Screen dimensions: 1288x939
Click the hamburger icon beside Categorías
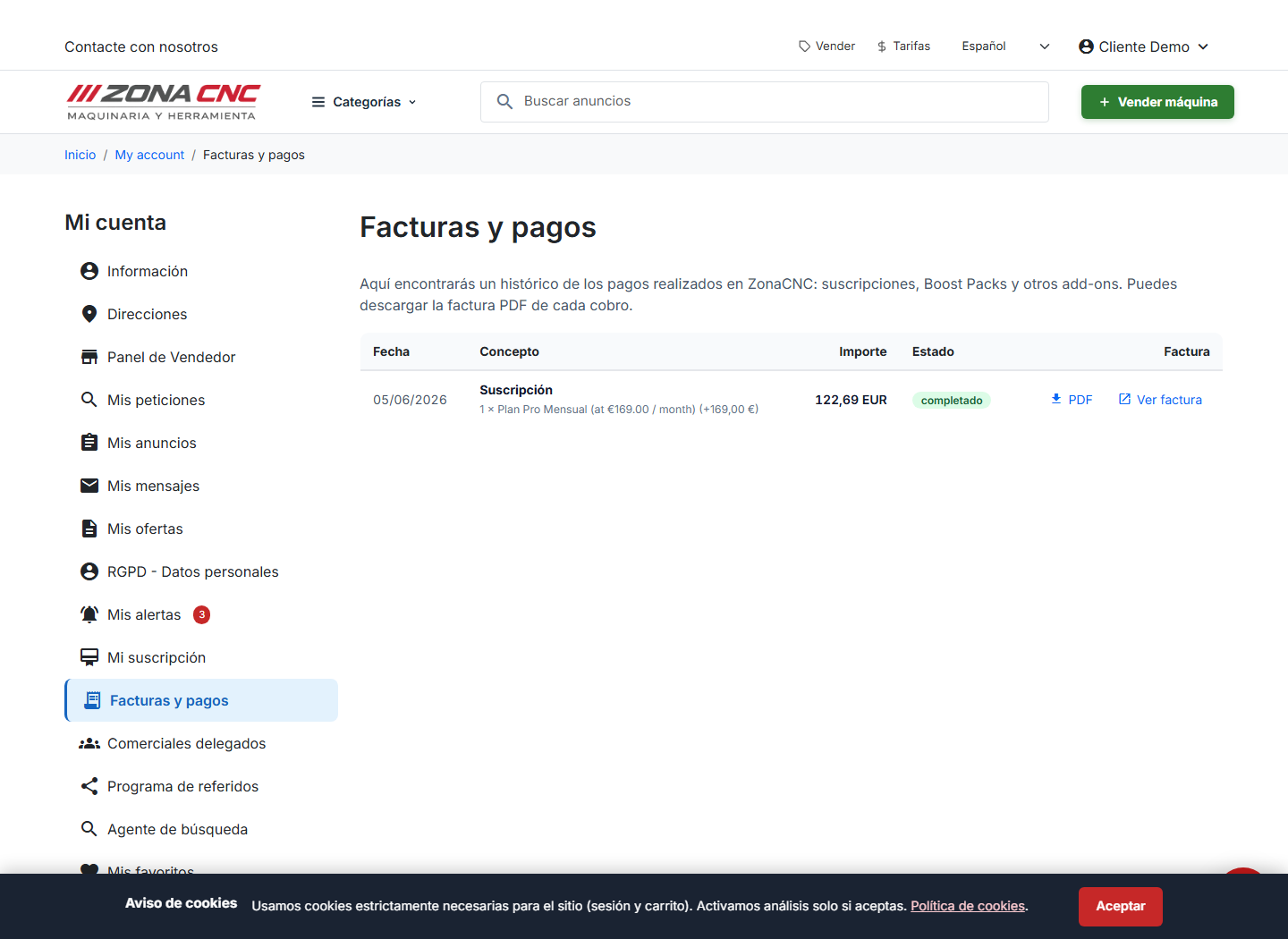[x=318, y=102]
